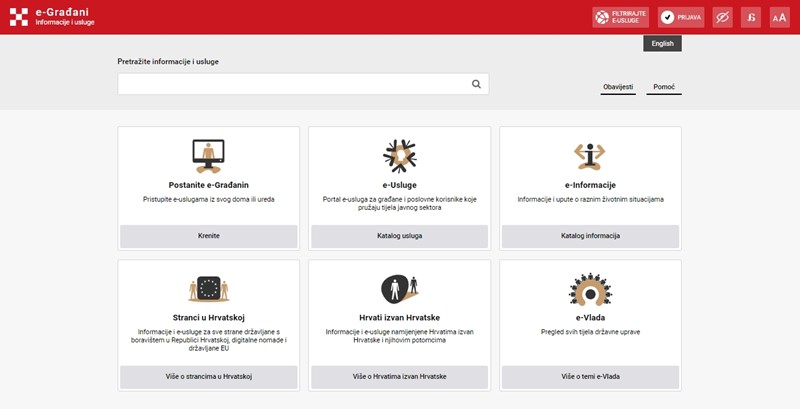Open Katalog usluga under e-Usluge
This screenshot has width=800, height=409.
399,236
